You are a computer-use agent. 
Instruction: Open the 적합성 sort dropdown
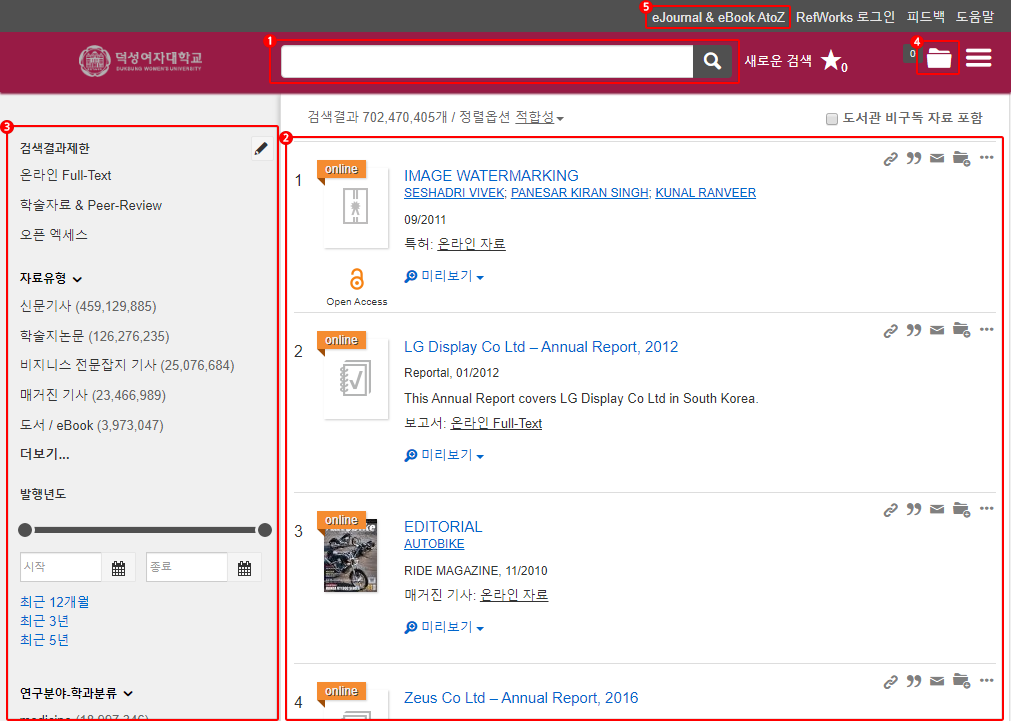pyautogui.click(x=539, y=118)
